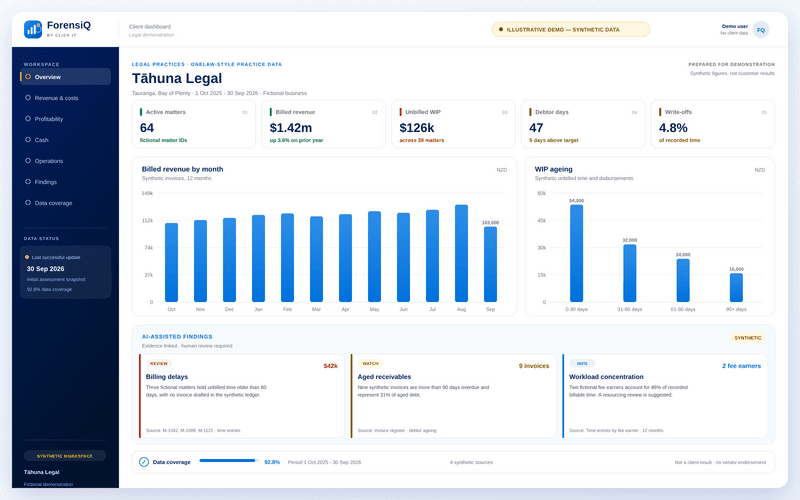Image resolution: width=800 pixels, height=500 pixels.
Task: Click the '30 Sep 2026' last update date
Action: coord(45,269)
